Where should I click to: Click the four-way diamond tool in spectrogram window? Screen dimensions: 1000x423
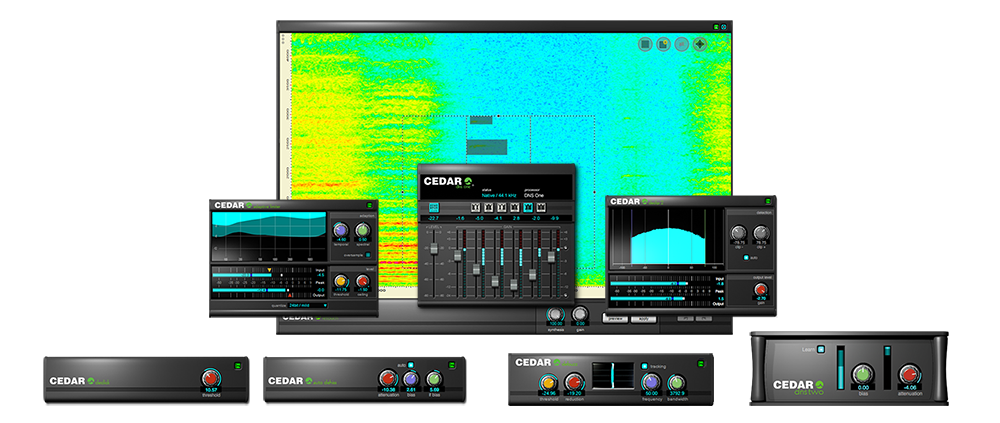(x=700, y=44)
